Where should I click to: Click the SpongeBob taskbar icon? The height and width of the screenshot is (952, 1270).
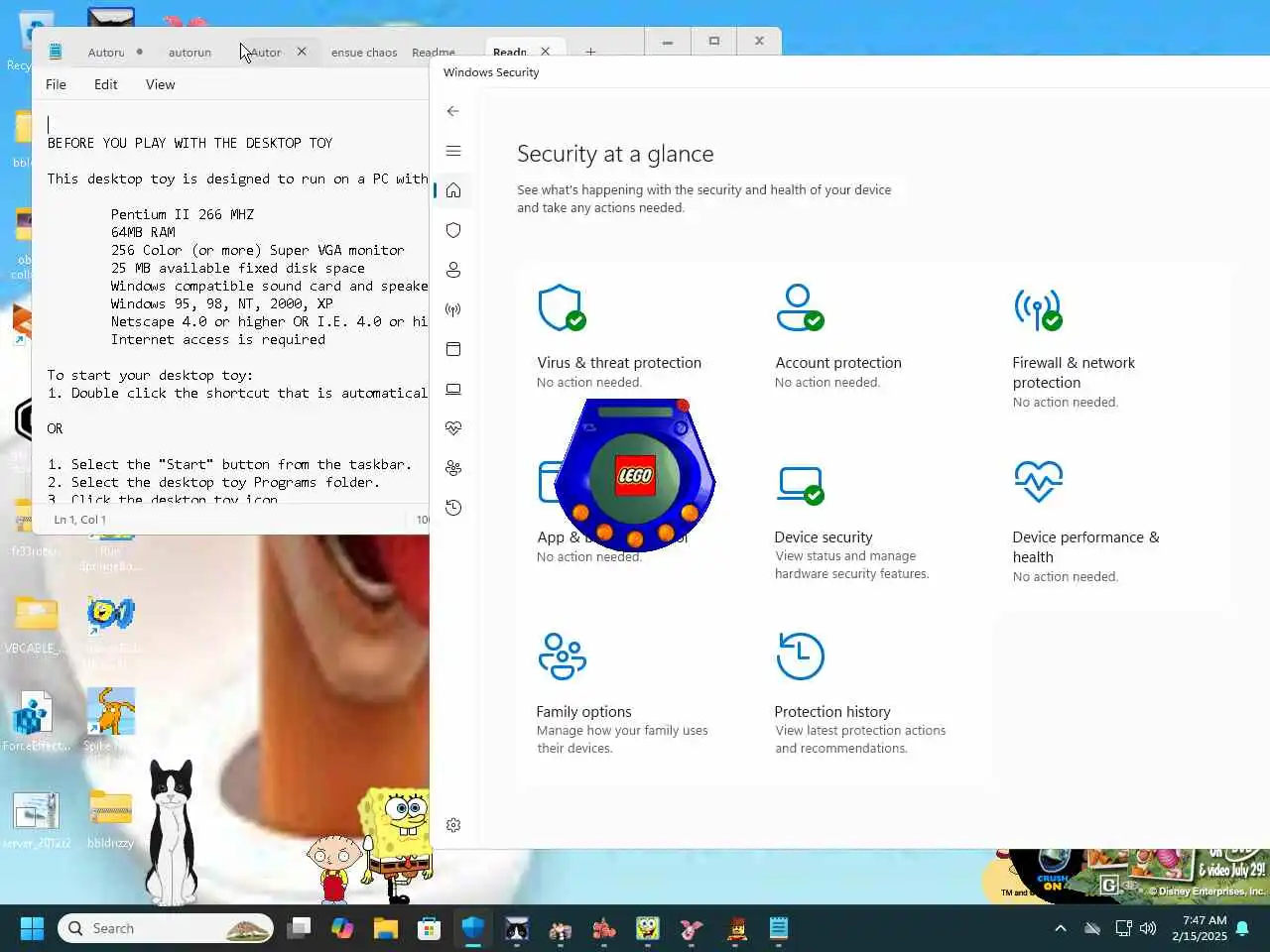[x=648, y=928]
